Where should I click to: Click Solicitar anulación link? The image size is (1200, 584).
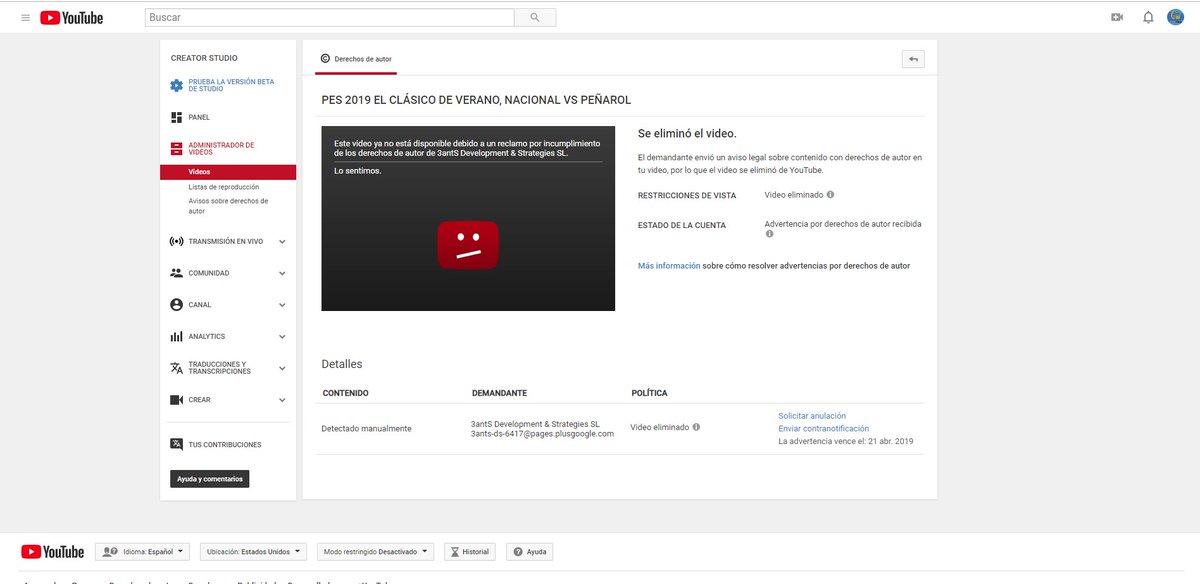tap(812, 416)
